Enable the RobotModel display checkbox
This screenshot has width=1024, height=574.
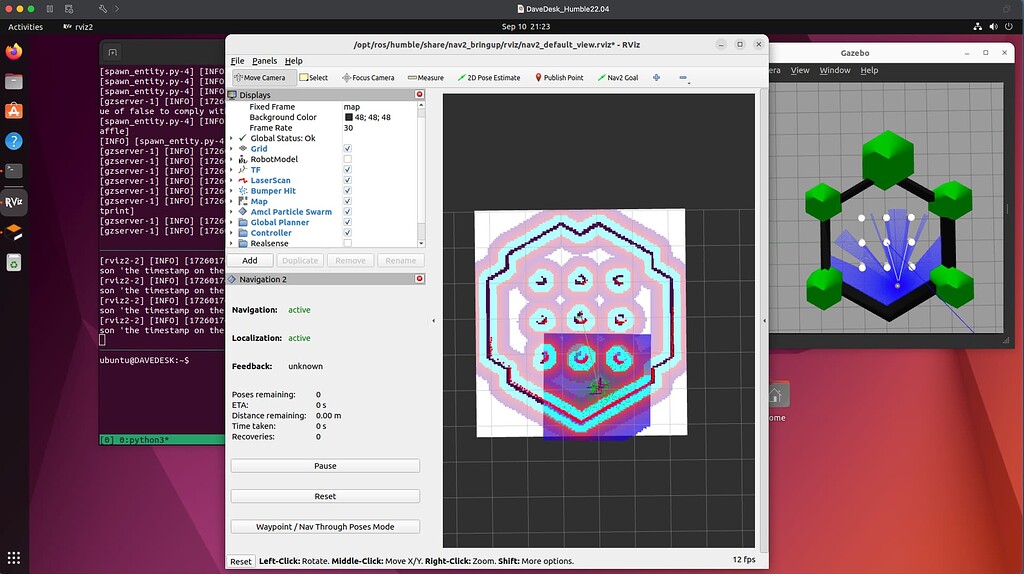pos(347,159)
